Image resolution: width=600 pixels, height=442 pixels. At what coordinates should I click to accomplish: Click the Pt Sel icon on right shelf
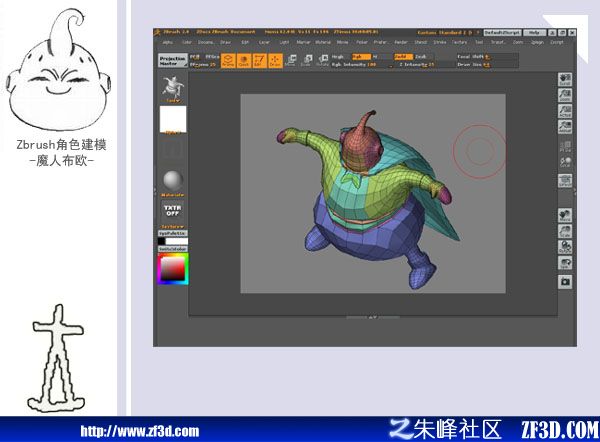(565, 147)
